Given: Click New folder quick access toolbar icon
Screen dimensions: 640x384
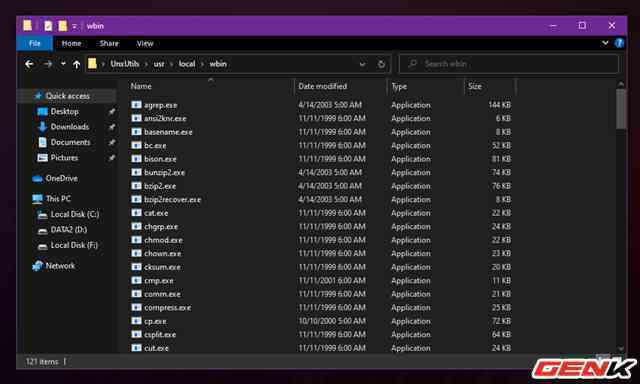Looking at the screenshot, I should [x=62, y=26].
